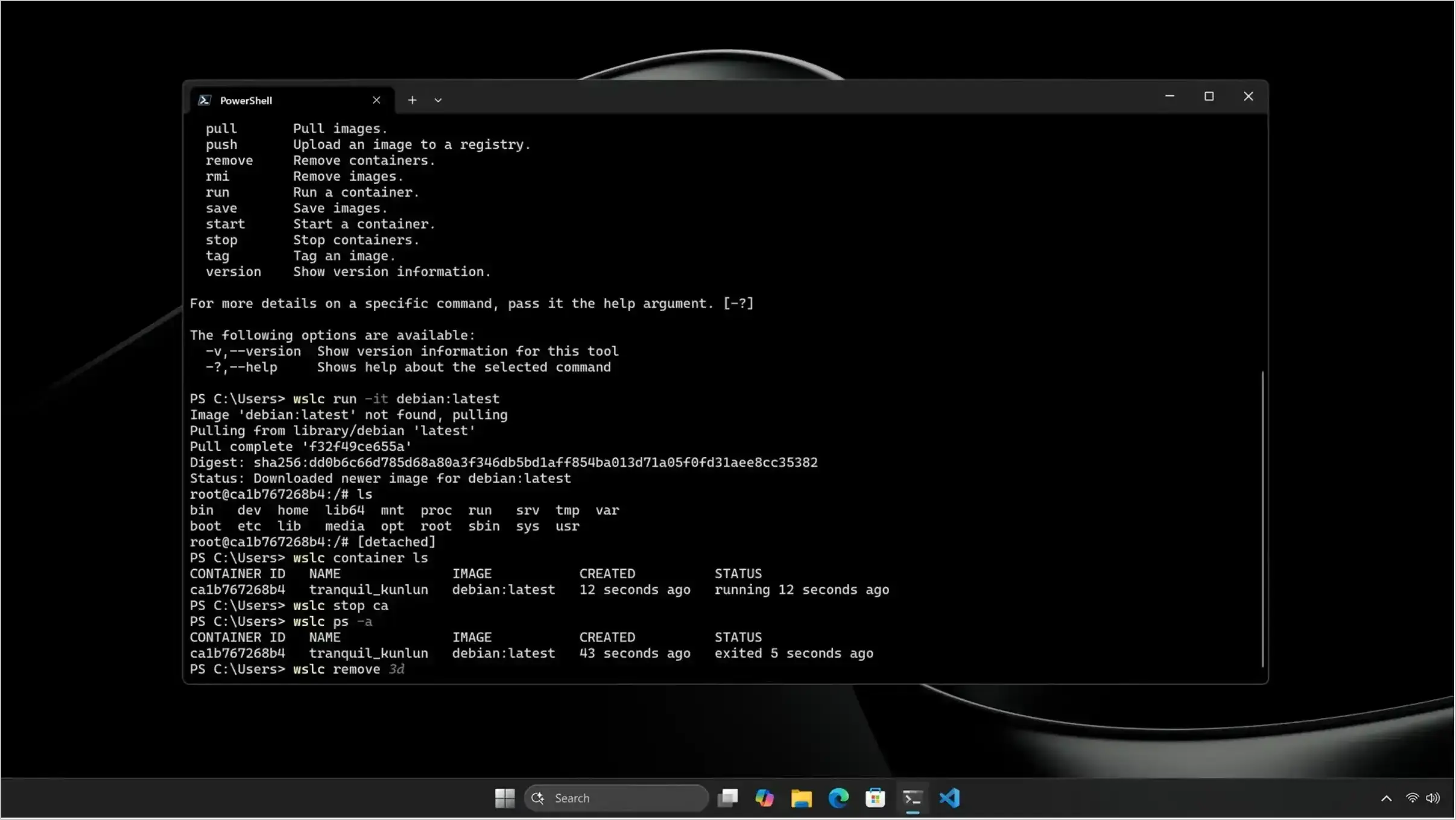Click 'exited 5 seconds ago' status
Viewport: 1456px width, 820px height.
pos(794,653)
